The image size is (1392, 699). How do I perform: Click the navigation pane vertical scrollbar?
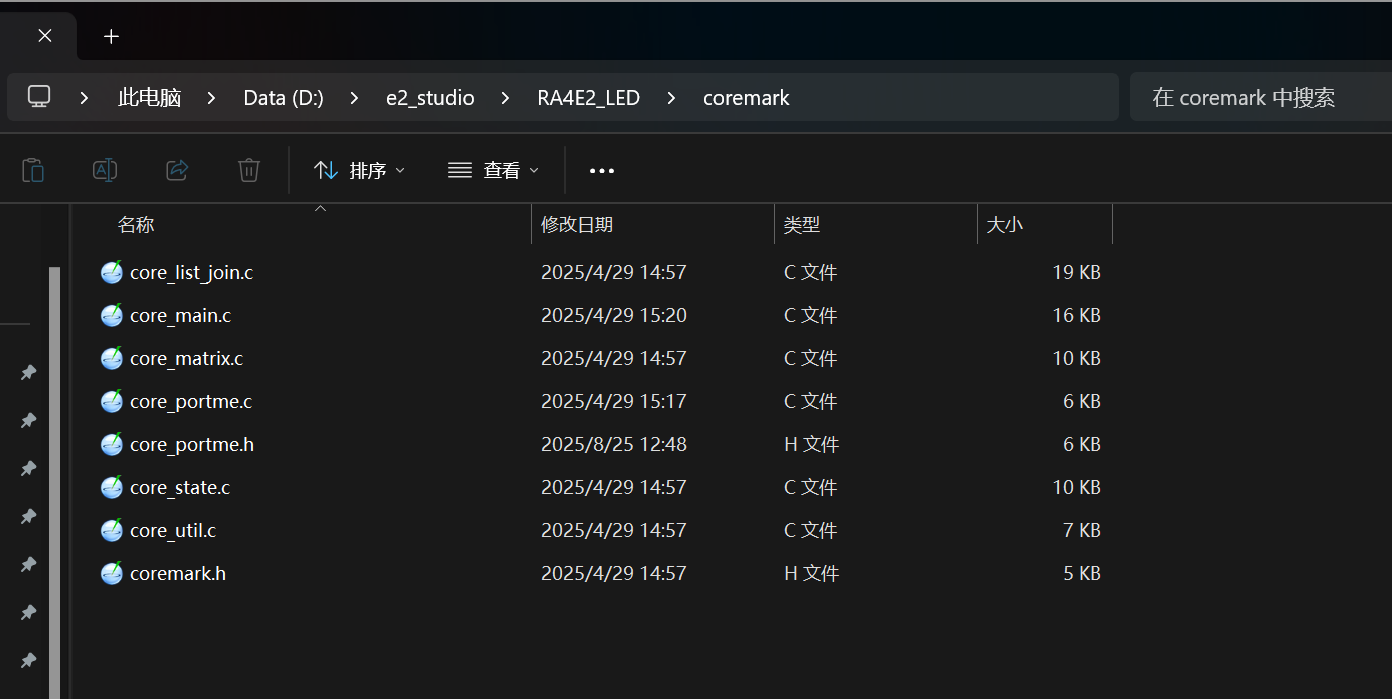click(x=55, y=483)
